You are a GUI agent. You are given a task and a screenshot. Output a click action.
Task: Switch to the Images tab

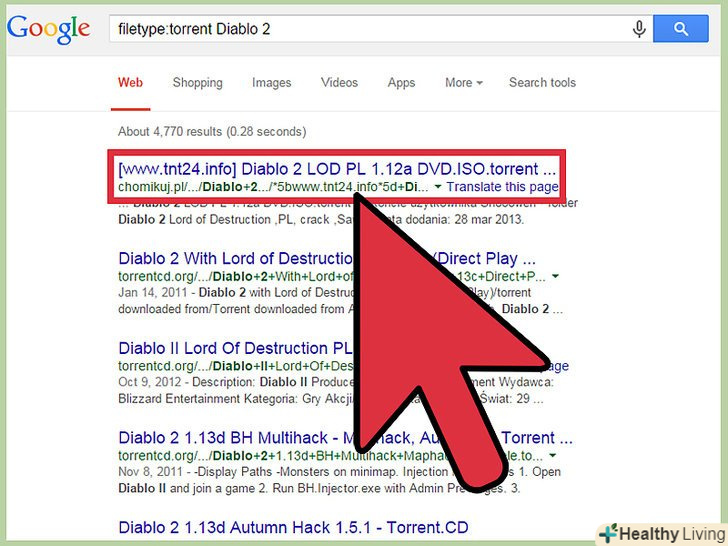(272, 83)
